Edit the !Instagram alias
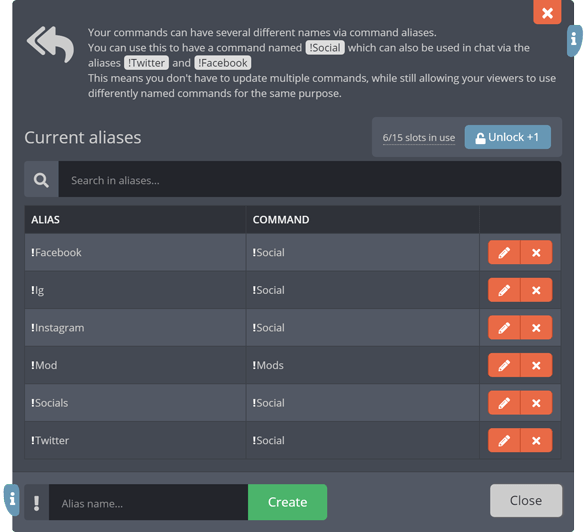This screenshot has height=532, width=586. pos(504,328)
